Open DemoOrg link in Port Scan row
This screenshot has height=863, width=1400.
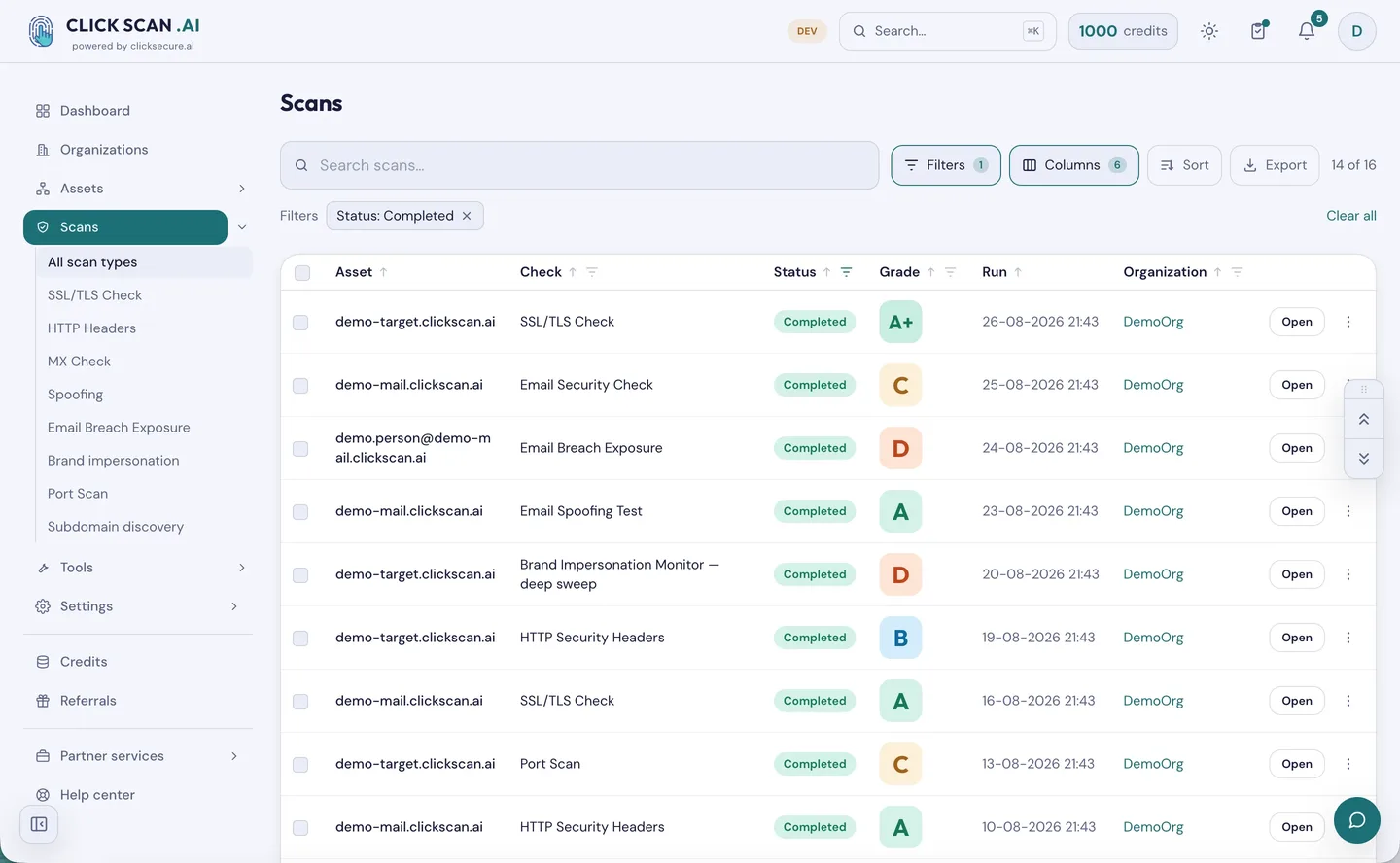pos(1153,764)
